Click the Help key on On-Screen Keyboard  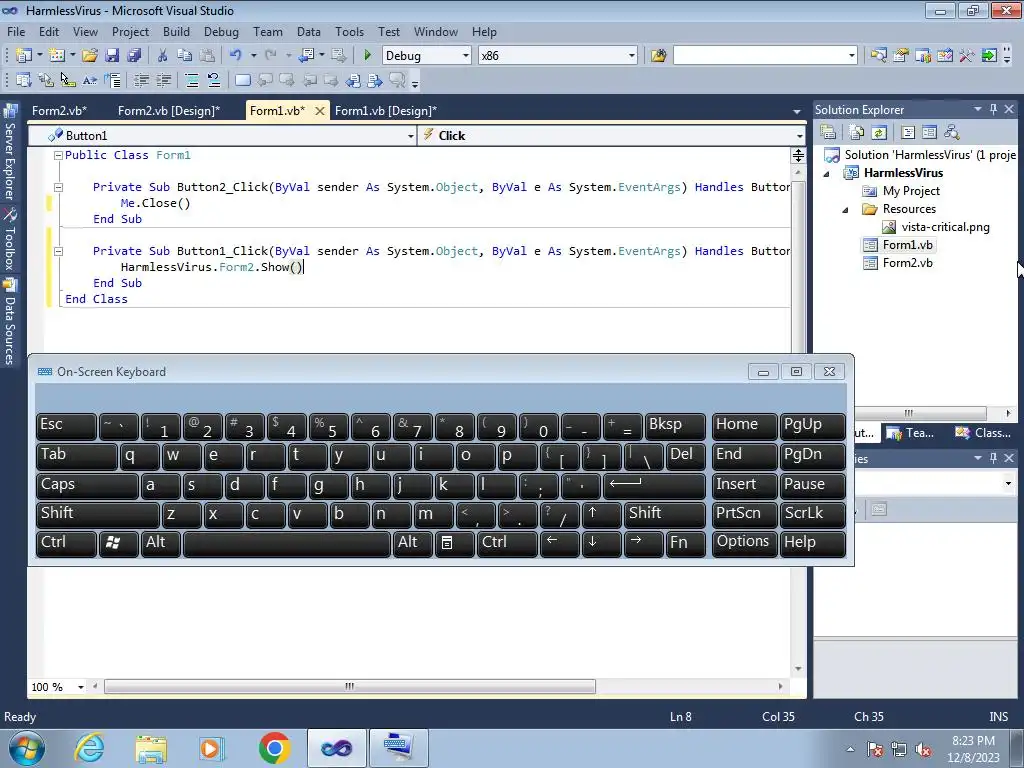click(x=812, y=543)
